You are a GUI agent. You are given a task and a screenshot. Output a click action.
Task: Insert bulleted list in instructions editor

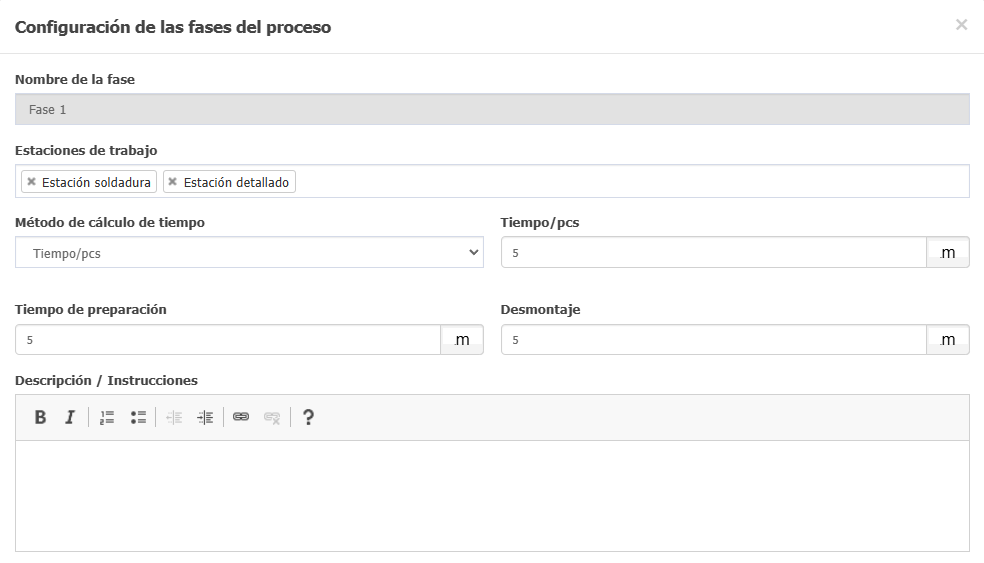[x=138, y=417]
